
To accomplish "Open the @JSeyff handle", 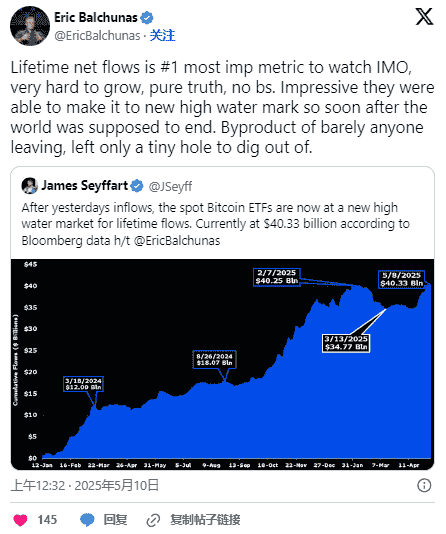I will tap(170, 186).
